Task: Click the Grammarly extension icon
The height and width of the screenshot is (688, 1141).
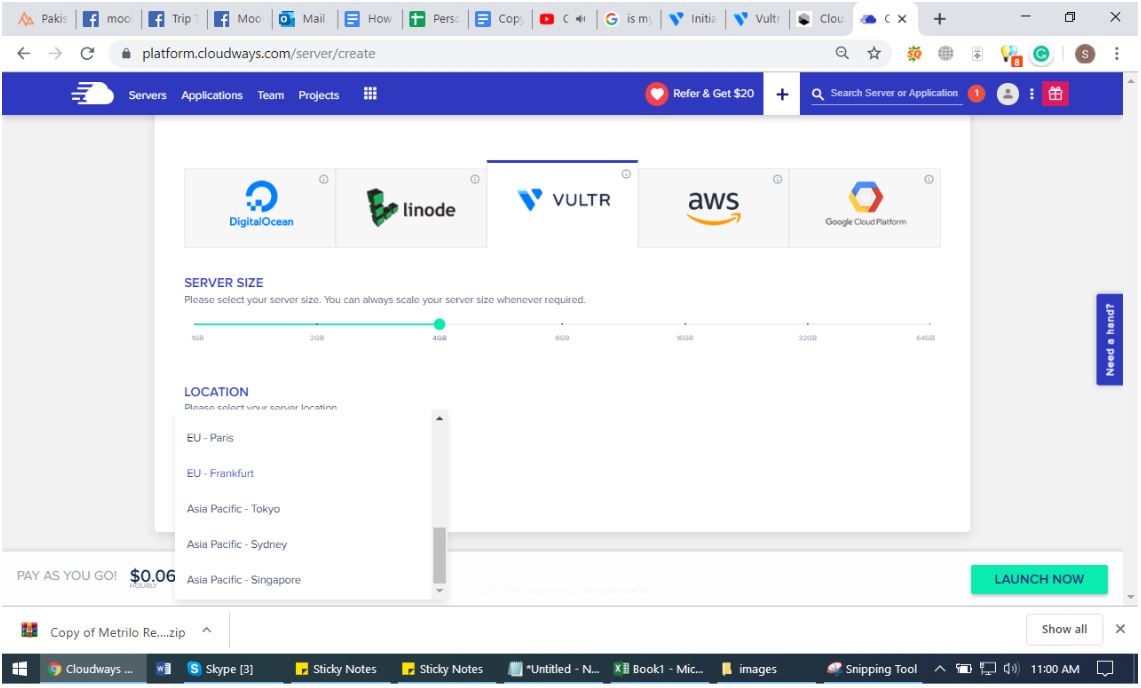Action: (1041, 54)
